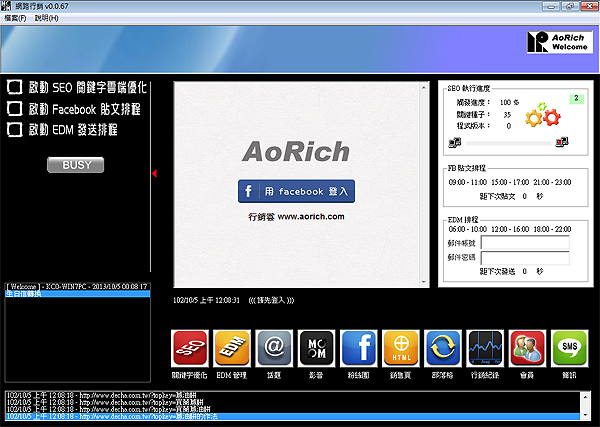
Task: Click the 100 % progress value
Action: point(509,103)
